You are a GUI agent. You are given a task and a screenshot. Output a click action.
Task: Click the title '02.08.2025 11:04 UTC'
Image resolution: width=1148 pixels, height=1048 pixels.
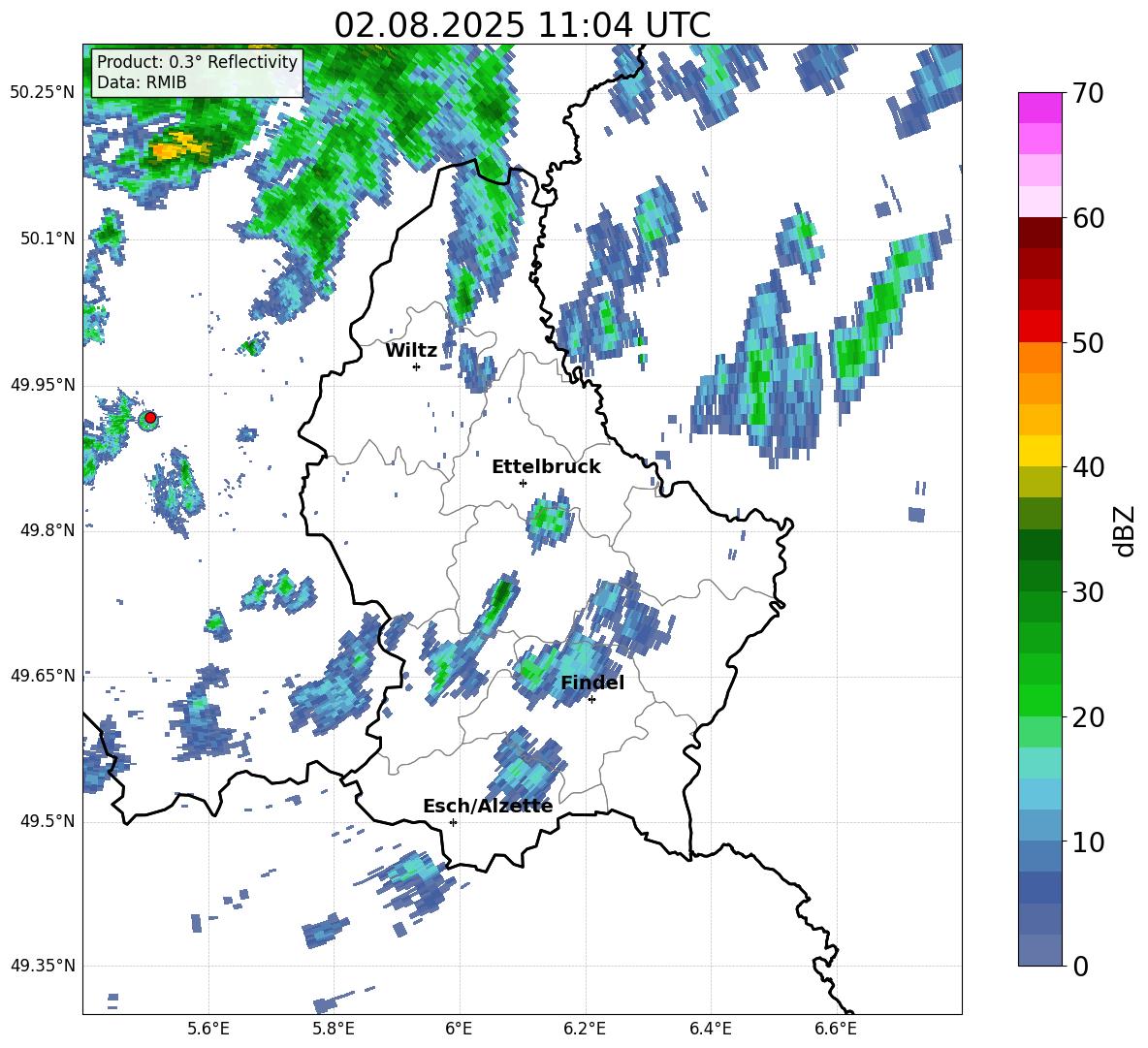pyautogui.click(x=522, y=24)
